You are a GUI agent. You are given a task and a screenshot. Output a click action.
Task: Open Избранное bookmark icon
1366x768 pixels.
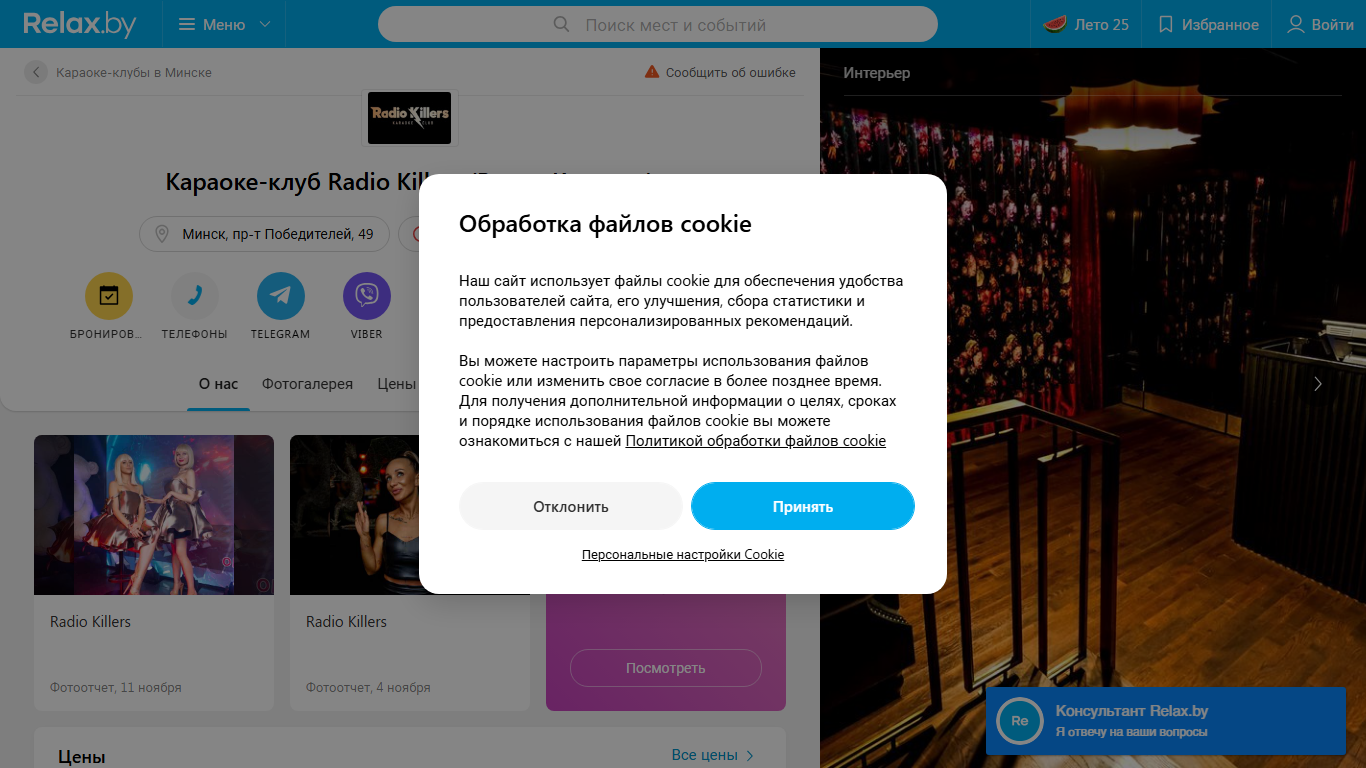[x=1165, y=24]
